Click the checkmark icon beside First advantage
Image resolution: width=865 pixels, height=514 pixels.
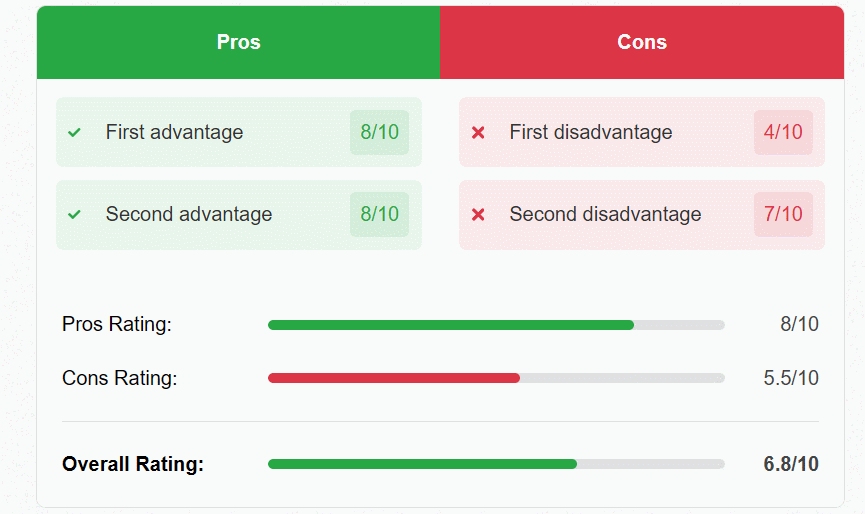pyautogui.click(x=74, y=132)
